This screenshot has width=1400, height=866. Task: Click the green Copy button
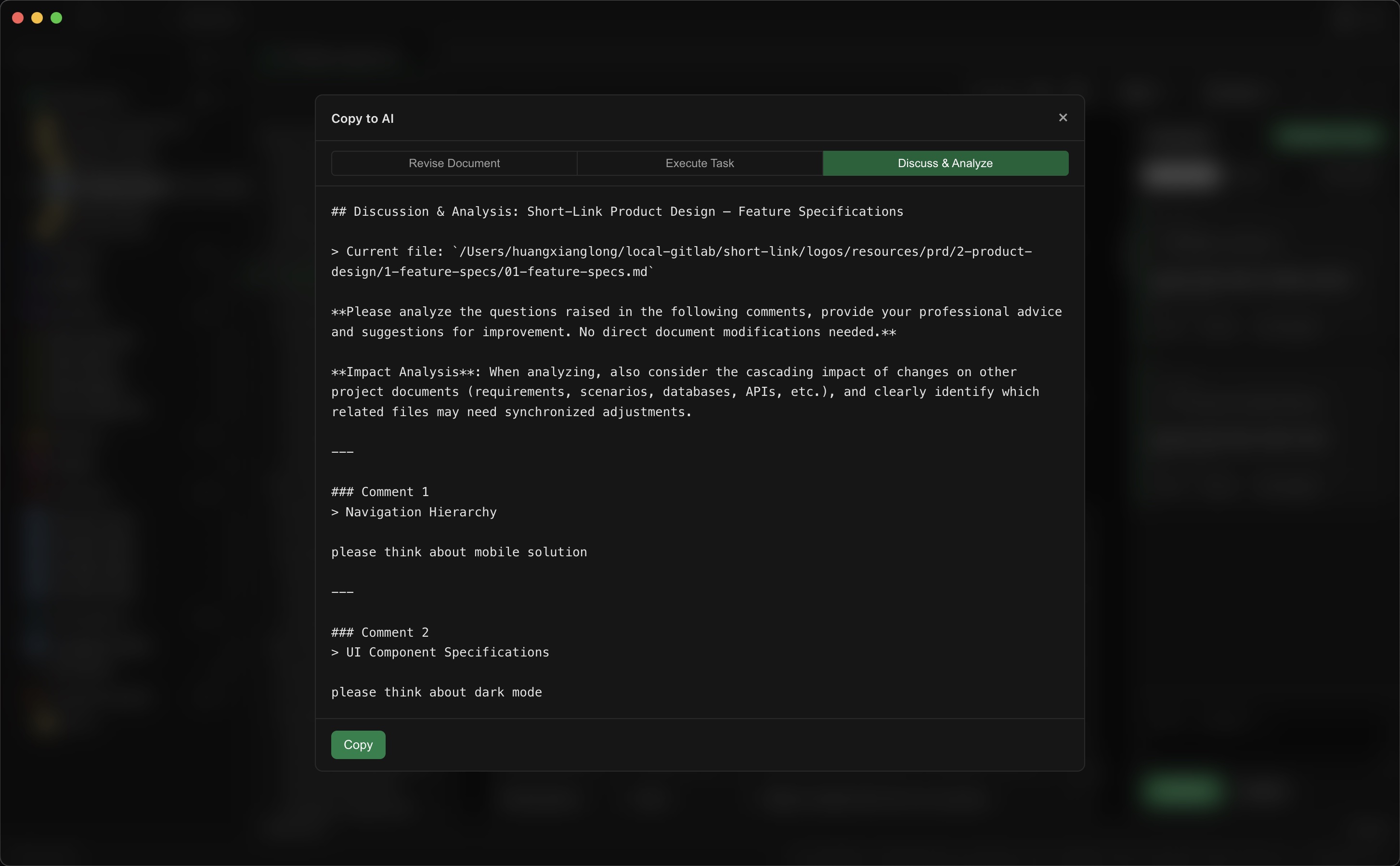coord(357,744)
